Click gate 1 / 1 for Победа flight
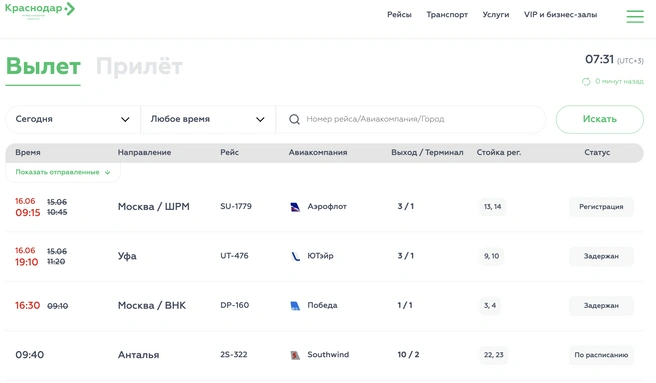Screen dimensions: 656x383 pyautogui.click(x=405, y=305)
